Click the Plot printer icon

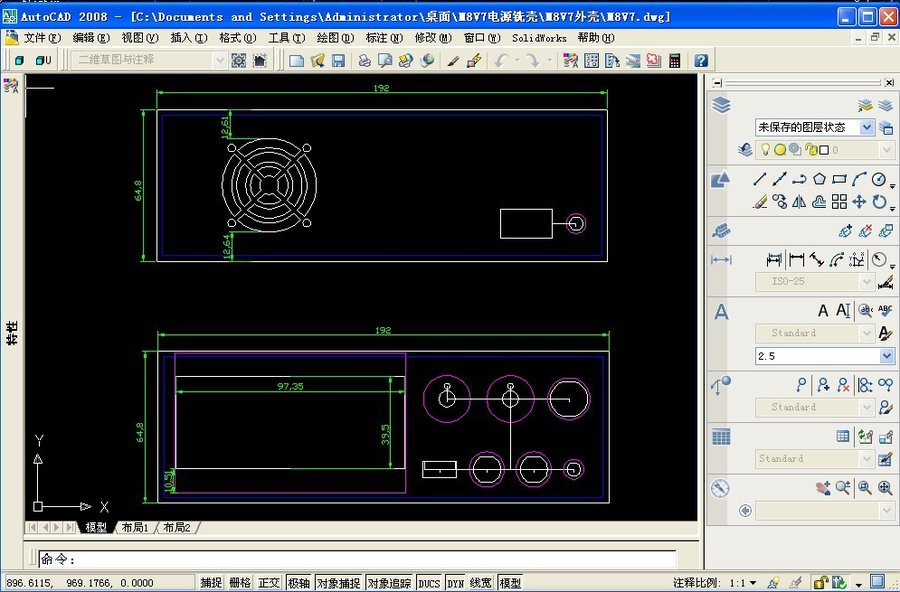[364, 60]
